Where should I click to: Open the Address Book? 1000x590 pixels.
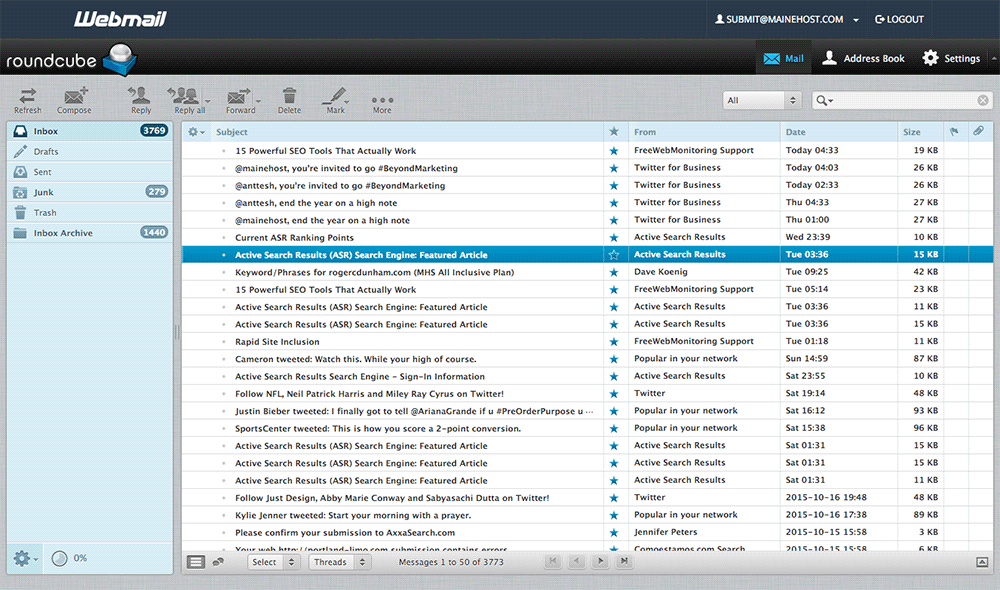862,59
